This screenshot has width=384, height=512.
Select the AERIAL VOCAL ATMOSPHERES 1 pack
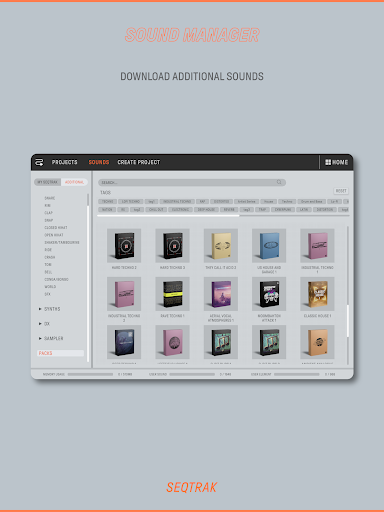221,294
